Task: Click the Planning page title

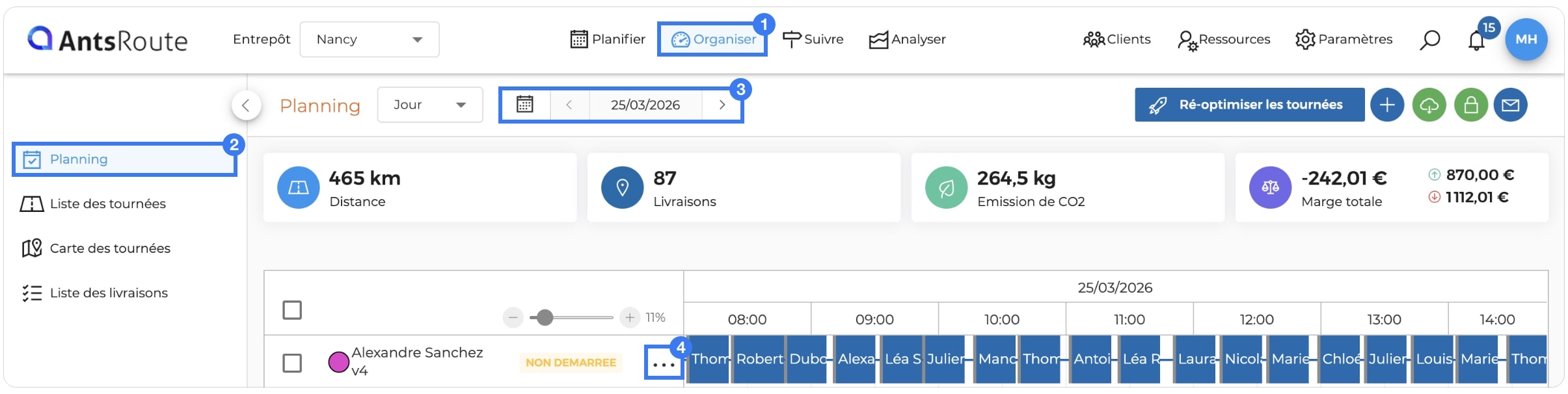Action: (320, 105)
